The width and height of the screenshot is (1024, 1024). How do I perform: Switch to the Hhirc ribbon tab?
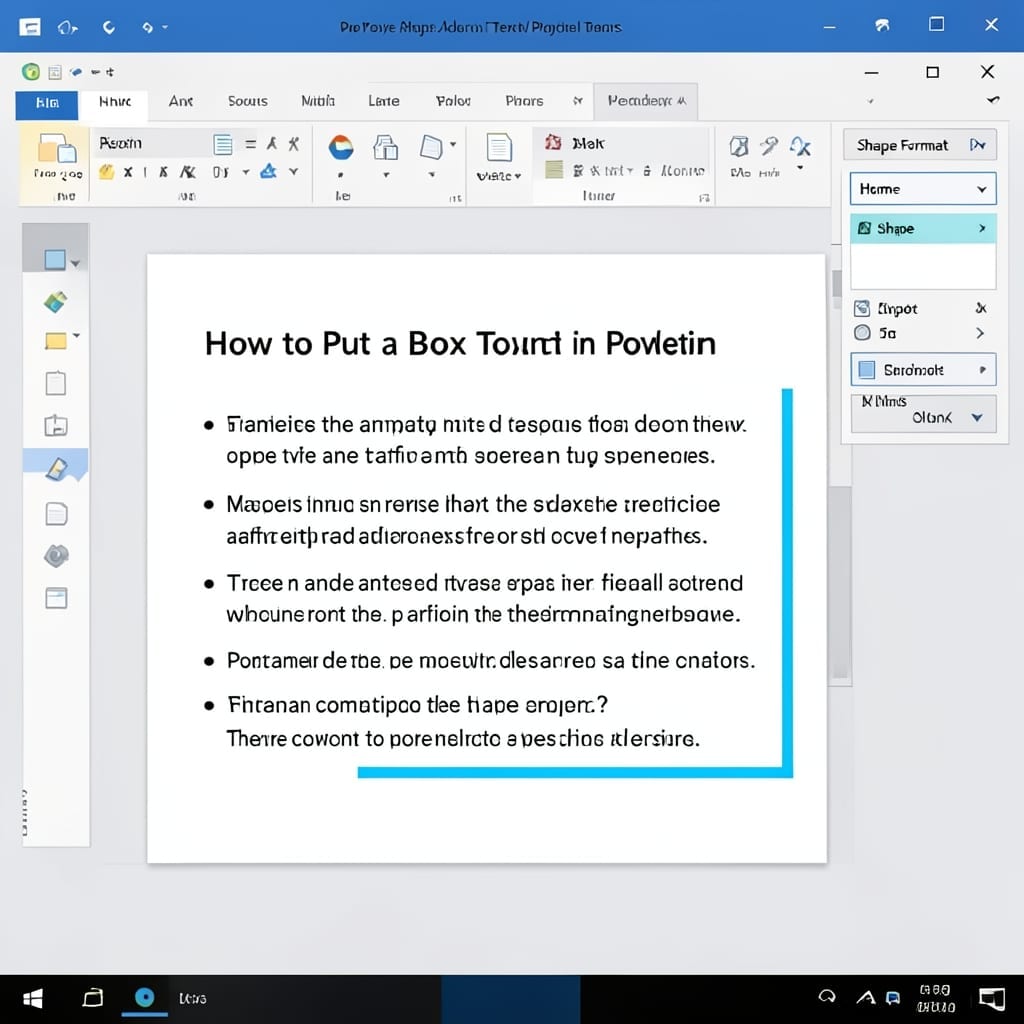[x=115, y=101]
